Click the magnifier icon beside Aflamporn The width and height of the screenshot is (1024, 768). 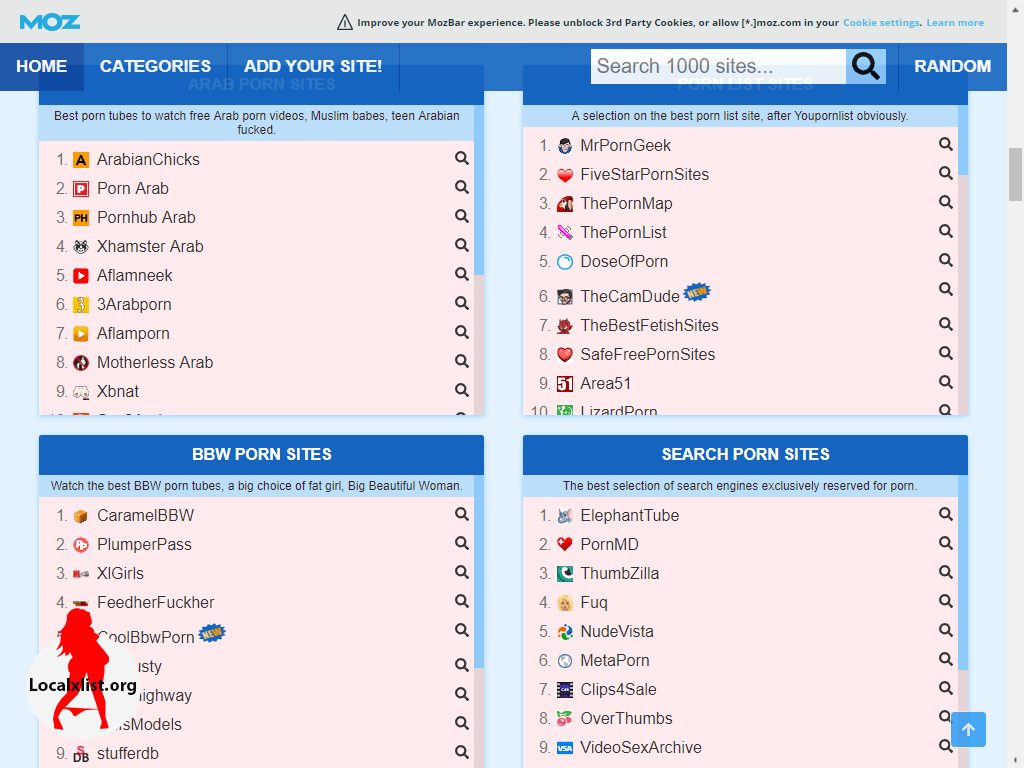tap(462, 332)
